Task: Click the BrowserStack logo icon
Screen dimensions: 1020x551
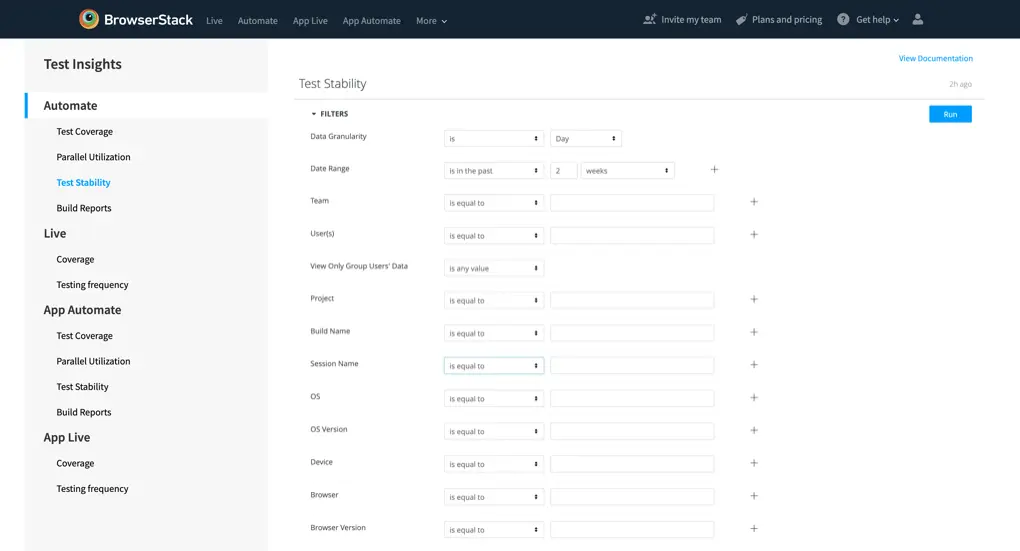Action: pyautogui.click(x=89, y=19)
